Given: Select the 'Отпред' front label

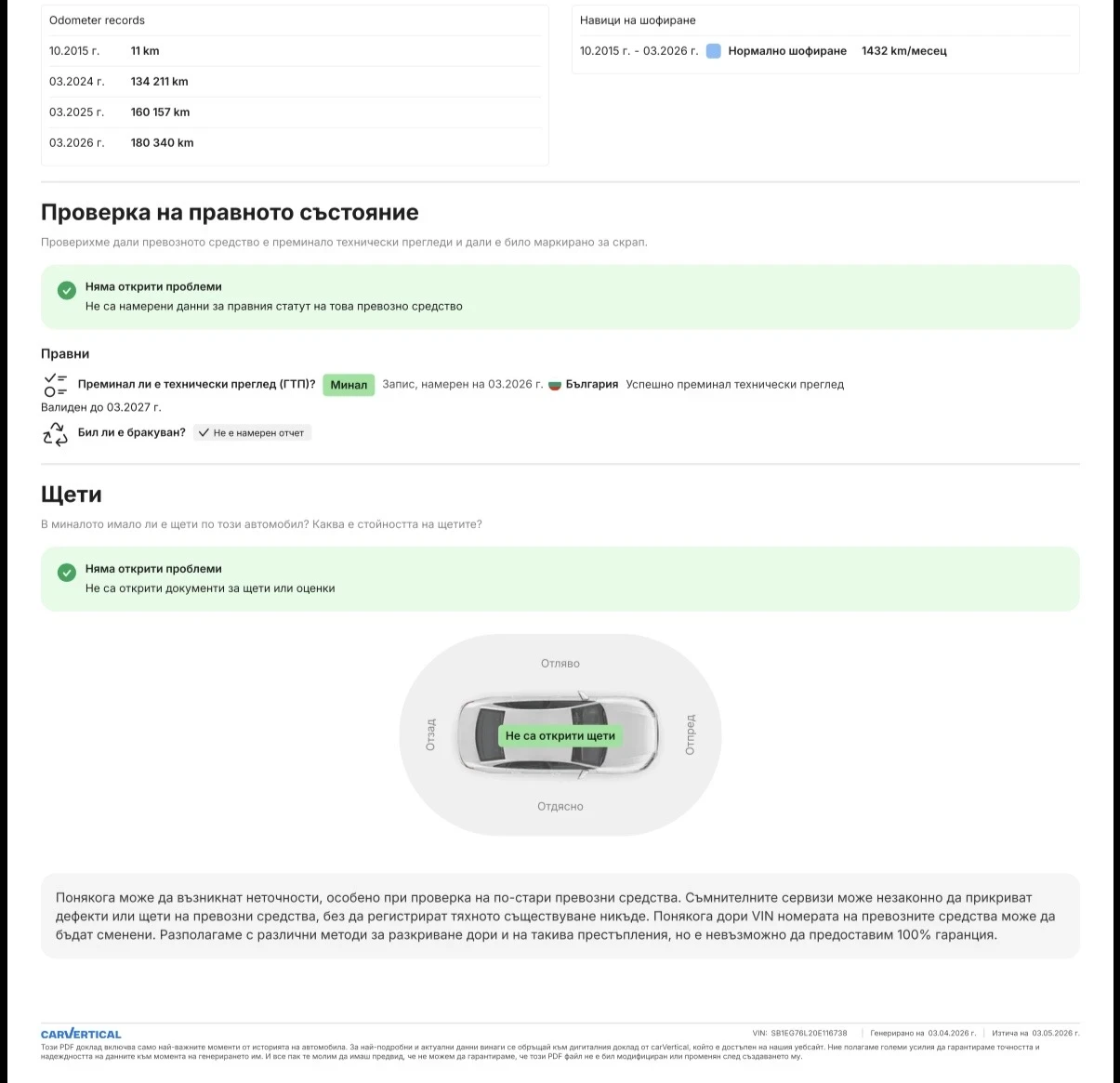Looking at the screenshot, I should pyautogui.click(x=690, y=734).
